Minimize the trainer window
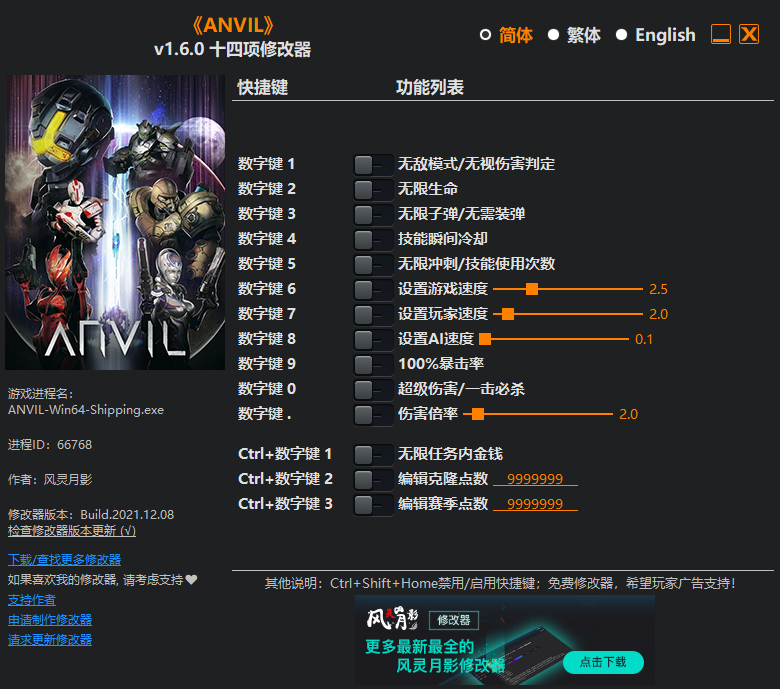780x689 pixels. 721,34
